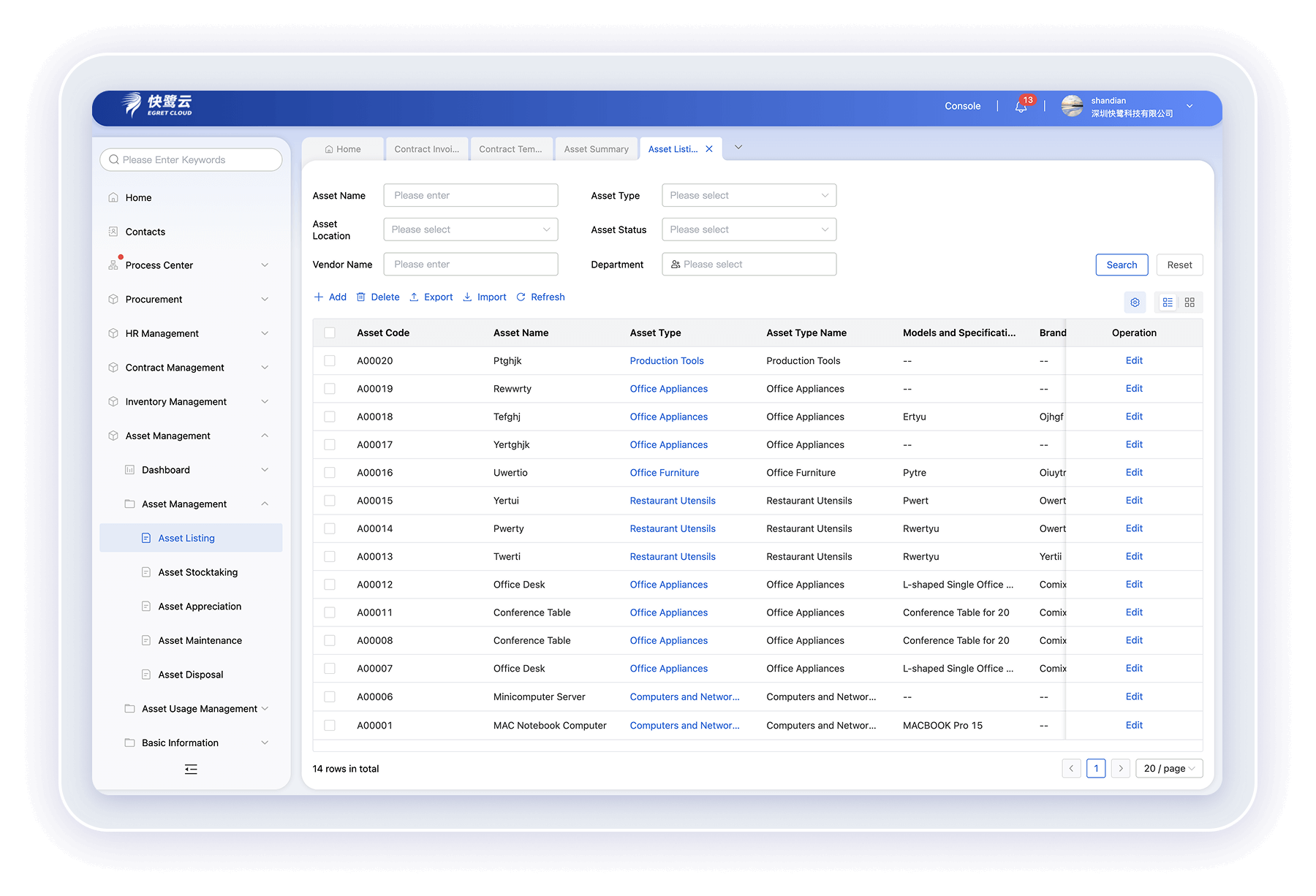This screenshot has width=1316, height=896.
Task: Tick the select-all checkbox in table header
Action: click(330, 333)
